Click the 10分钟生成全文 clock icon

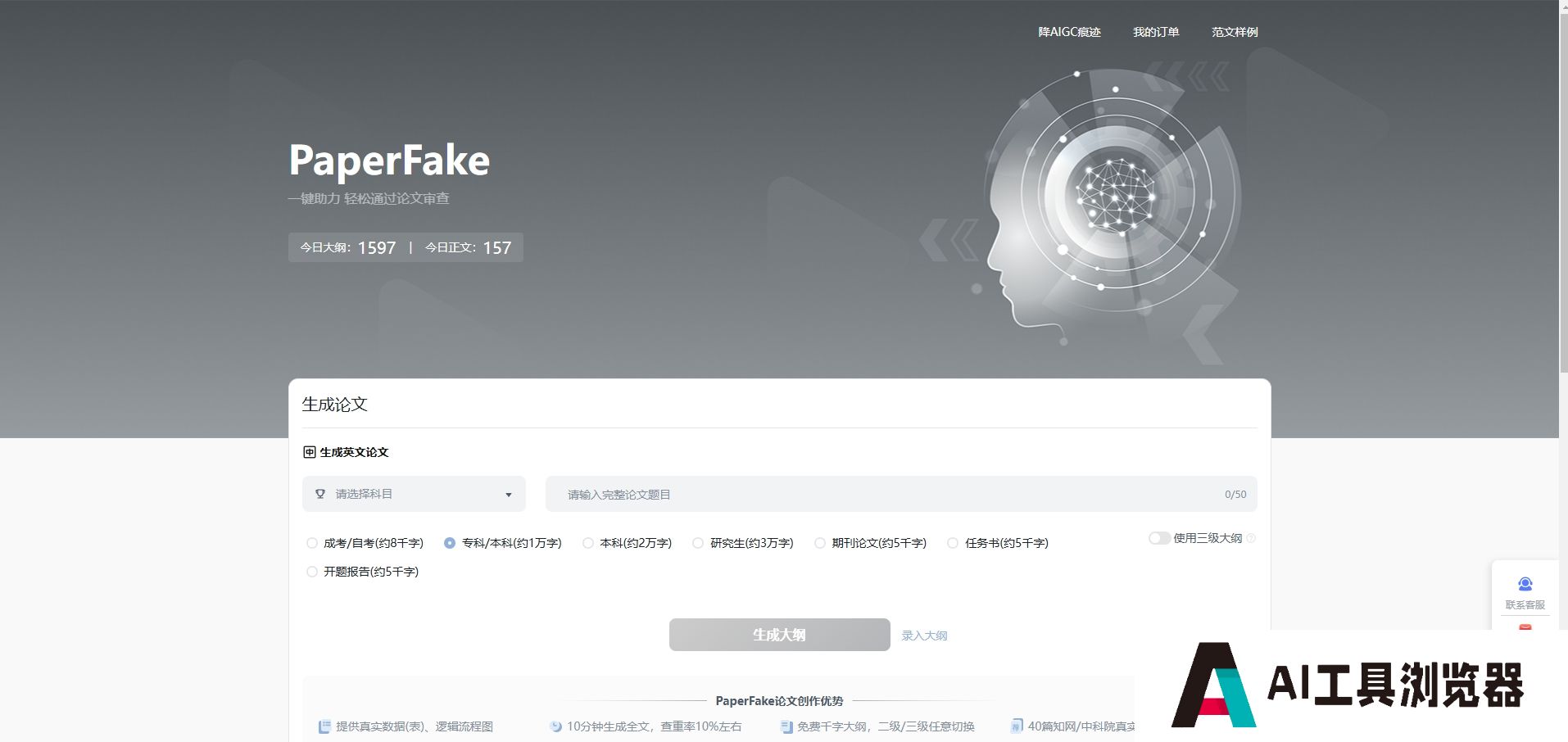[x=555, y=726]
